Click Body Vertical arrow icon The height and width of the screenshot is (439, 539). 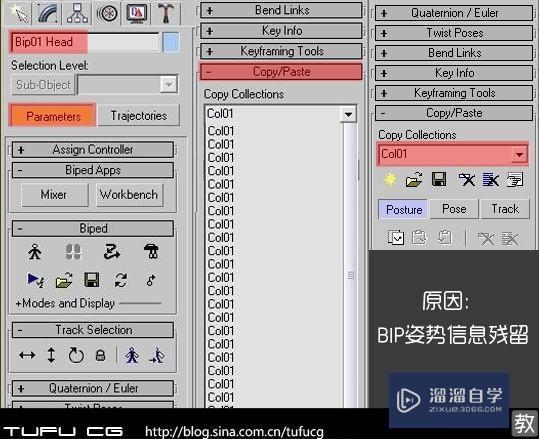(51, 355)
